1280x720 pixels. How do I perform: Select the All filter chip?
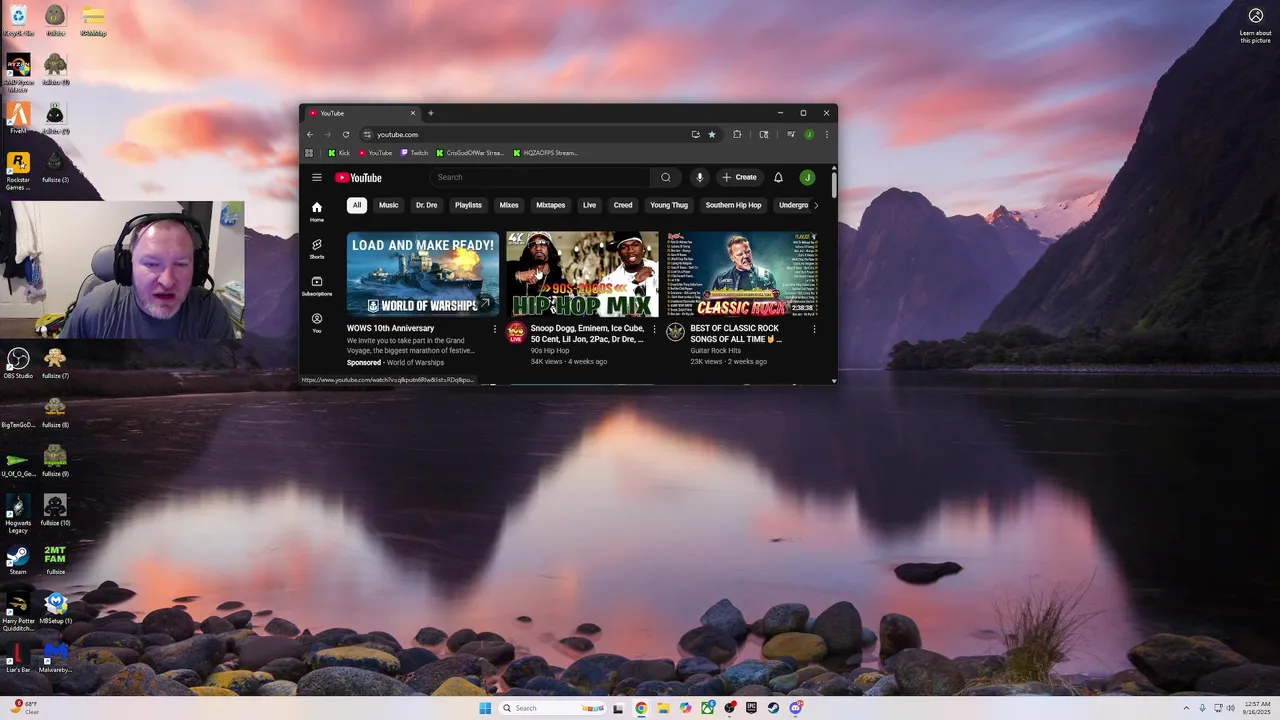pos(356,205)
